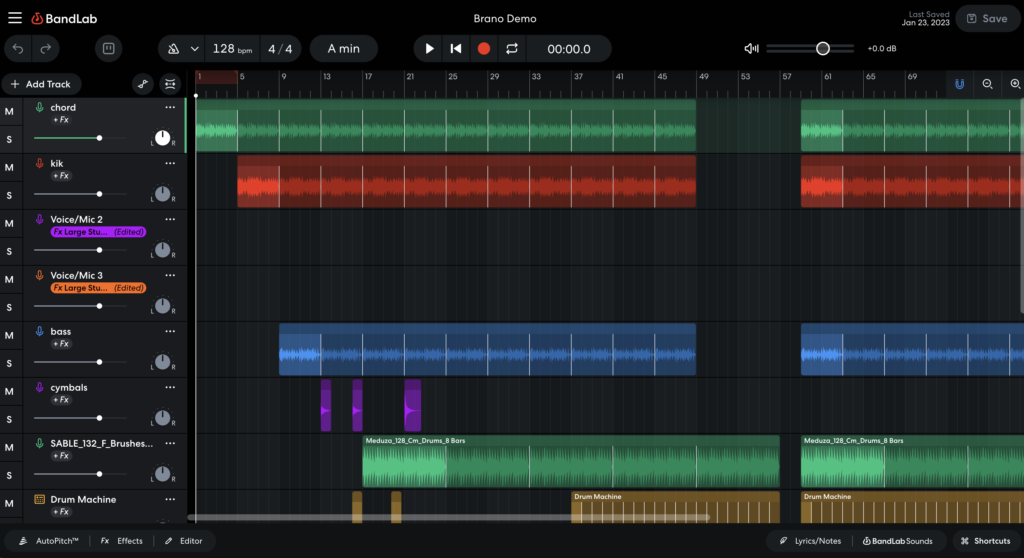Toggle the loop cycle button

coord(512,48)
